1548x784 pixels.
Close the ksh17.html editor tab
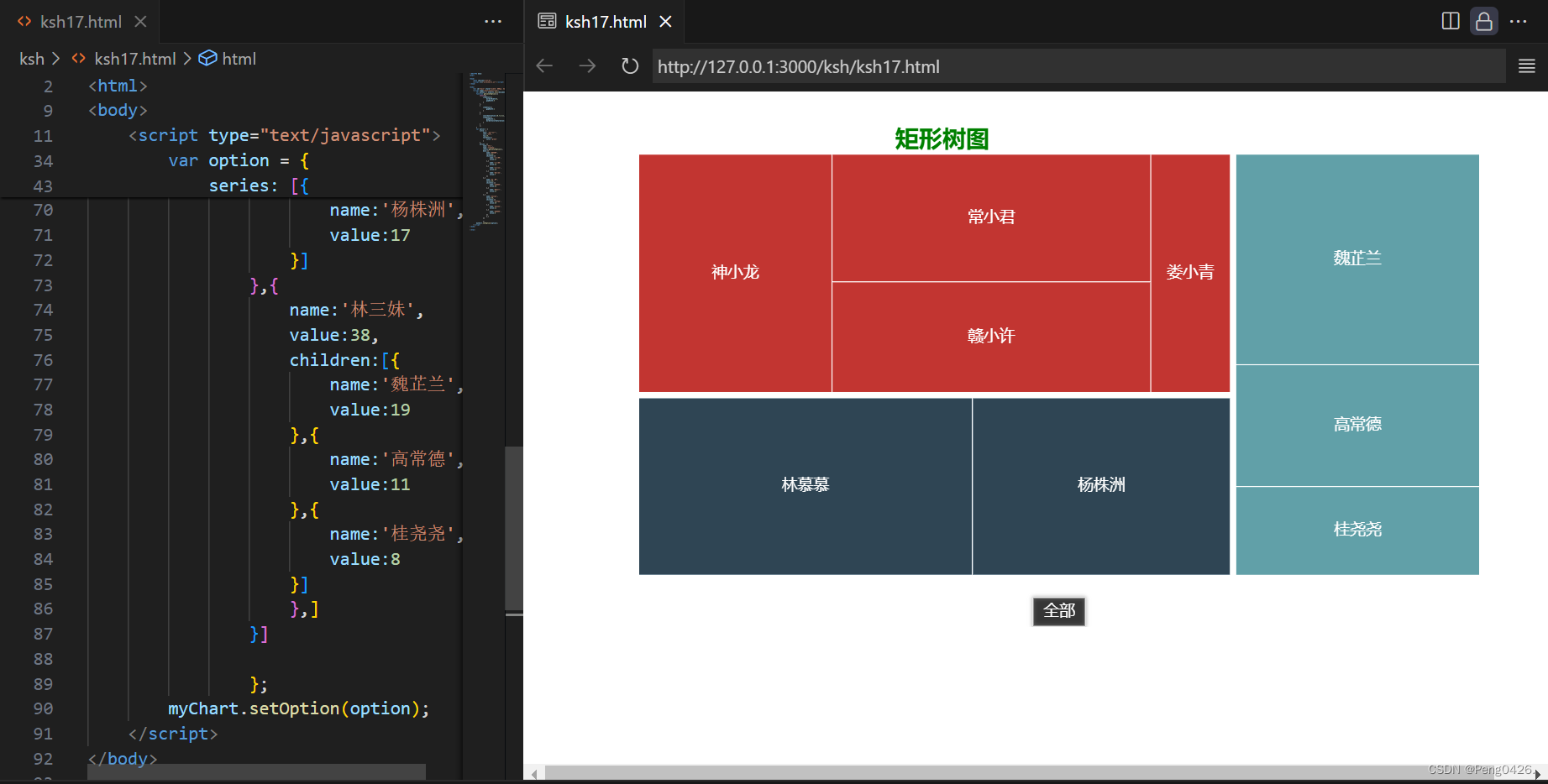141,22
